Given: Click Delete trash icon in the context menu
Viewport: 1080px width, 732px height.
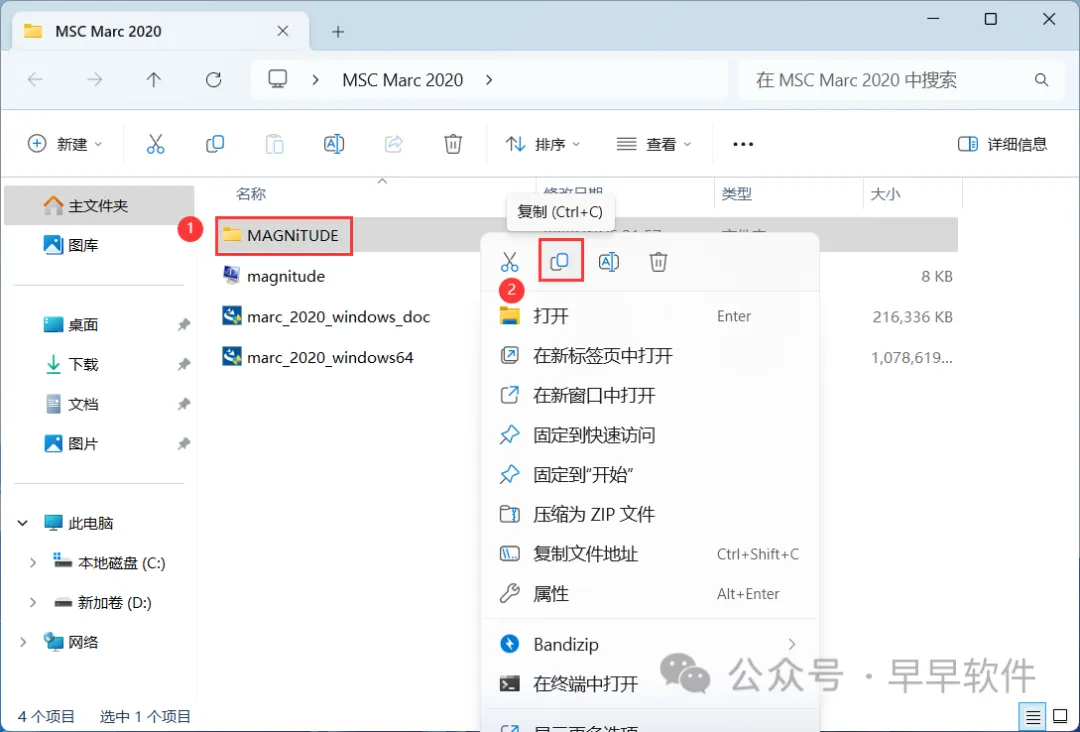Looking at the screenshot, I should (x=658, y=262).
